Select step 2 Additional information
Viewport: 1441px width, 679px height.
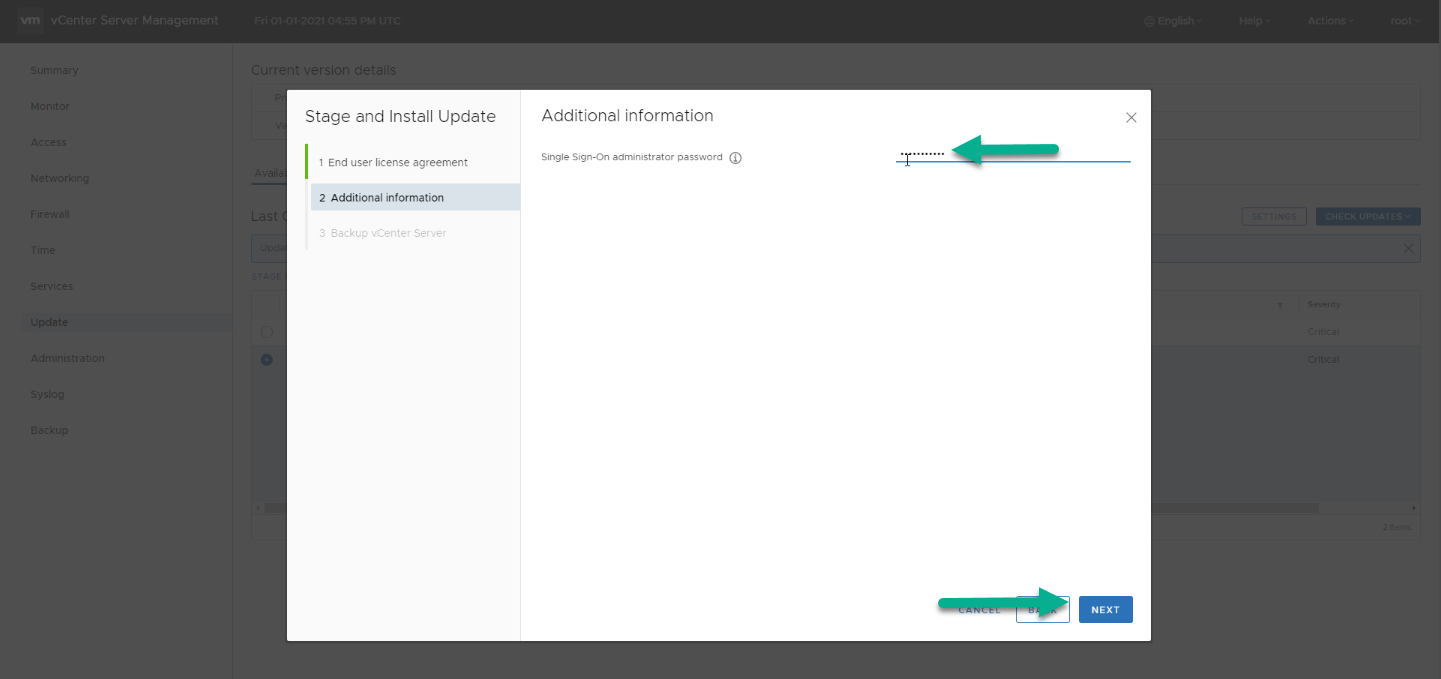(415, 197)
